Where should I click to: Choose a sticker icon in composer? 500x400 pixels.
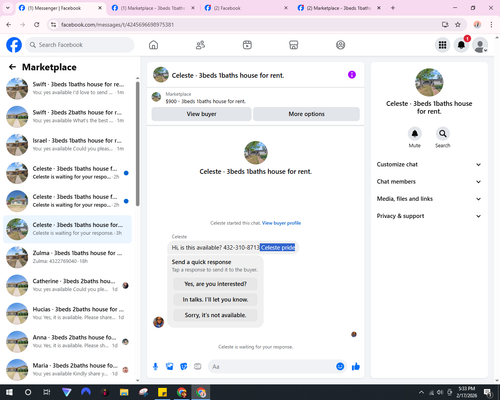(x=183, y=367)
